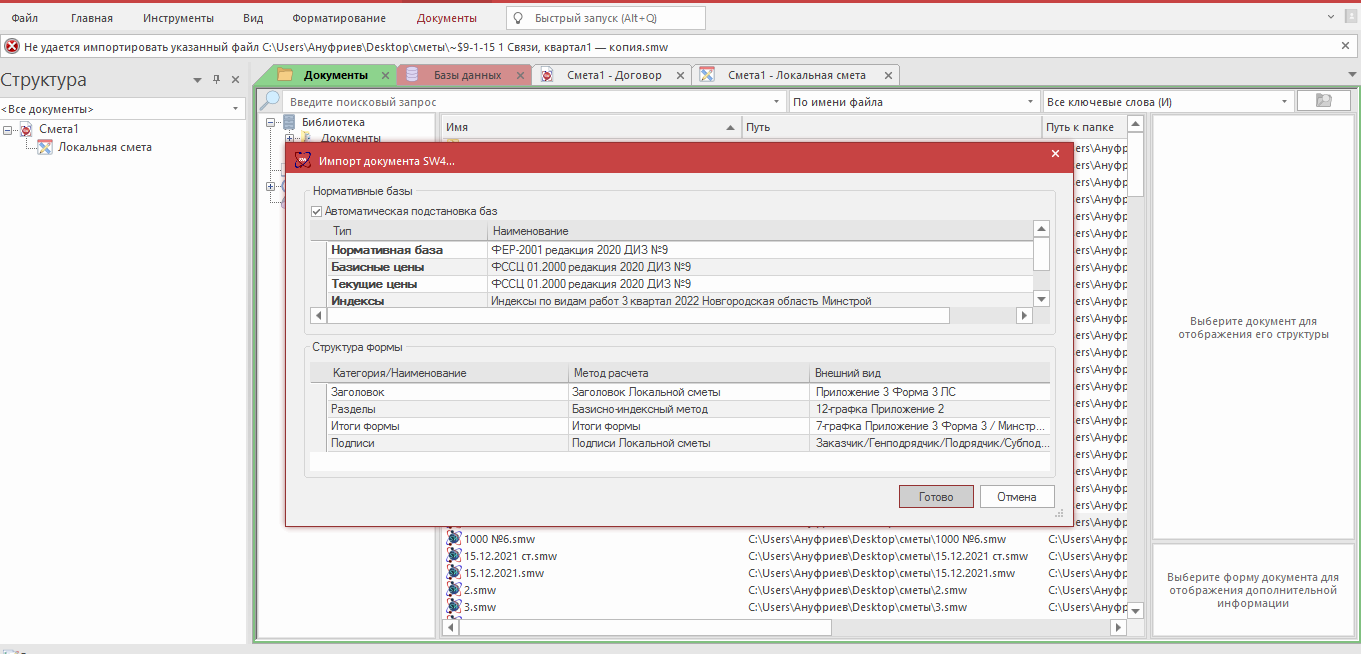Click the user account icon in the title bar corner

tap(1351, 18)
